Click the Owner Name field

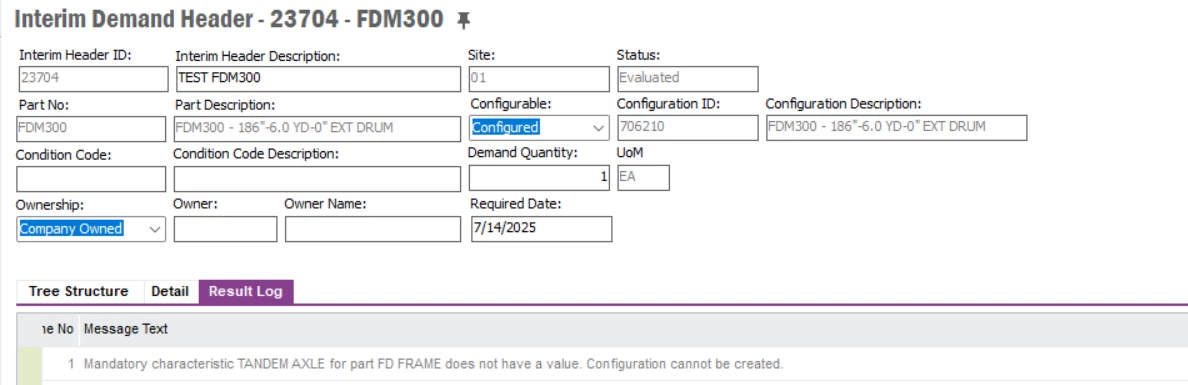click(373, 229)
